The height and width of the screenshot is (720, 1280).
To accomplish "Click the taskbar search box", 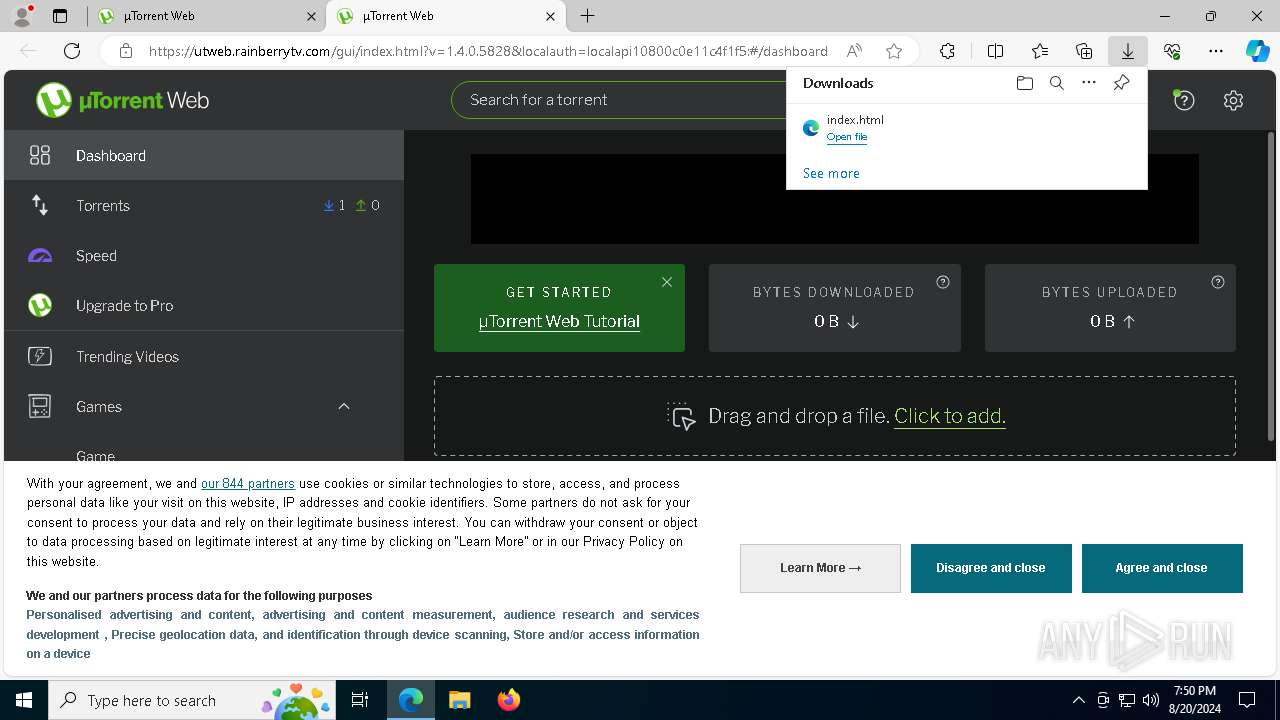I will 193,700.
